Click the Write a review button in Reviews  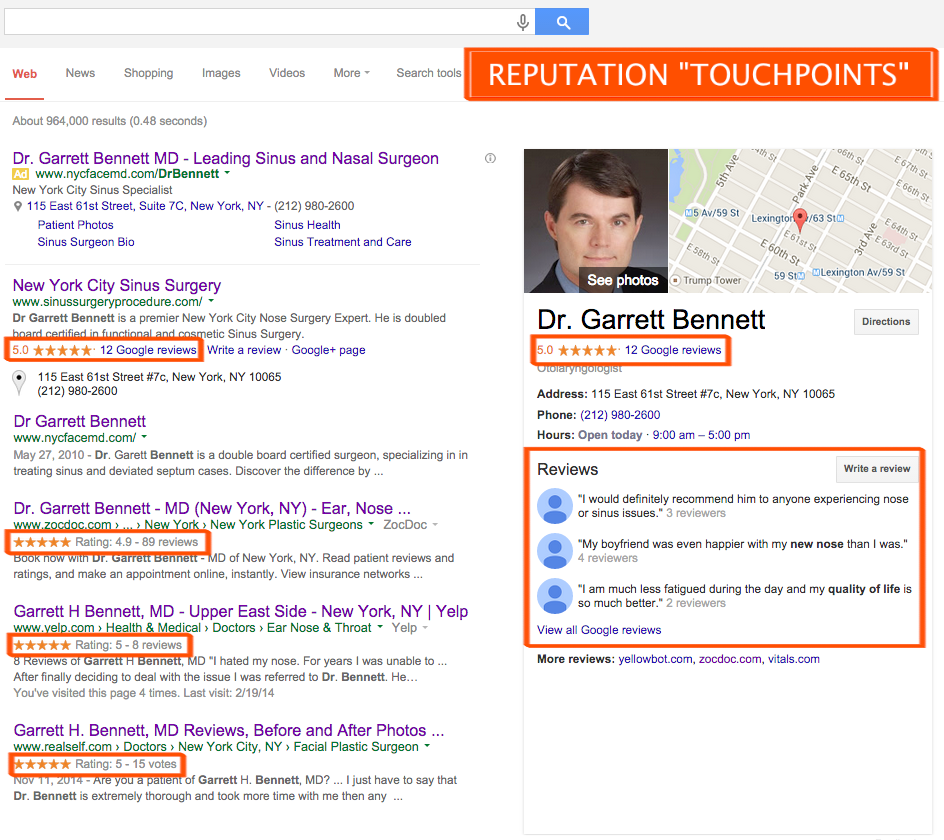877,468
